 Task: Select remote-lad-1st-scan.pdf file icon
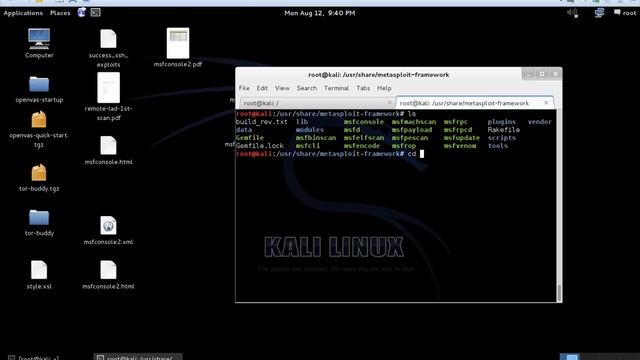click(108, 88)
